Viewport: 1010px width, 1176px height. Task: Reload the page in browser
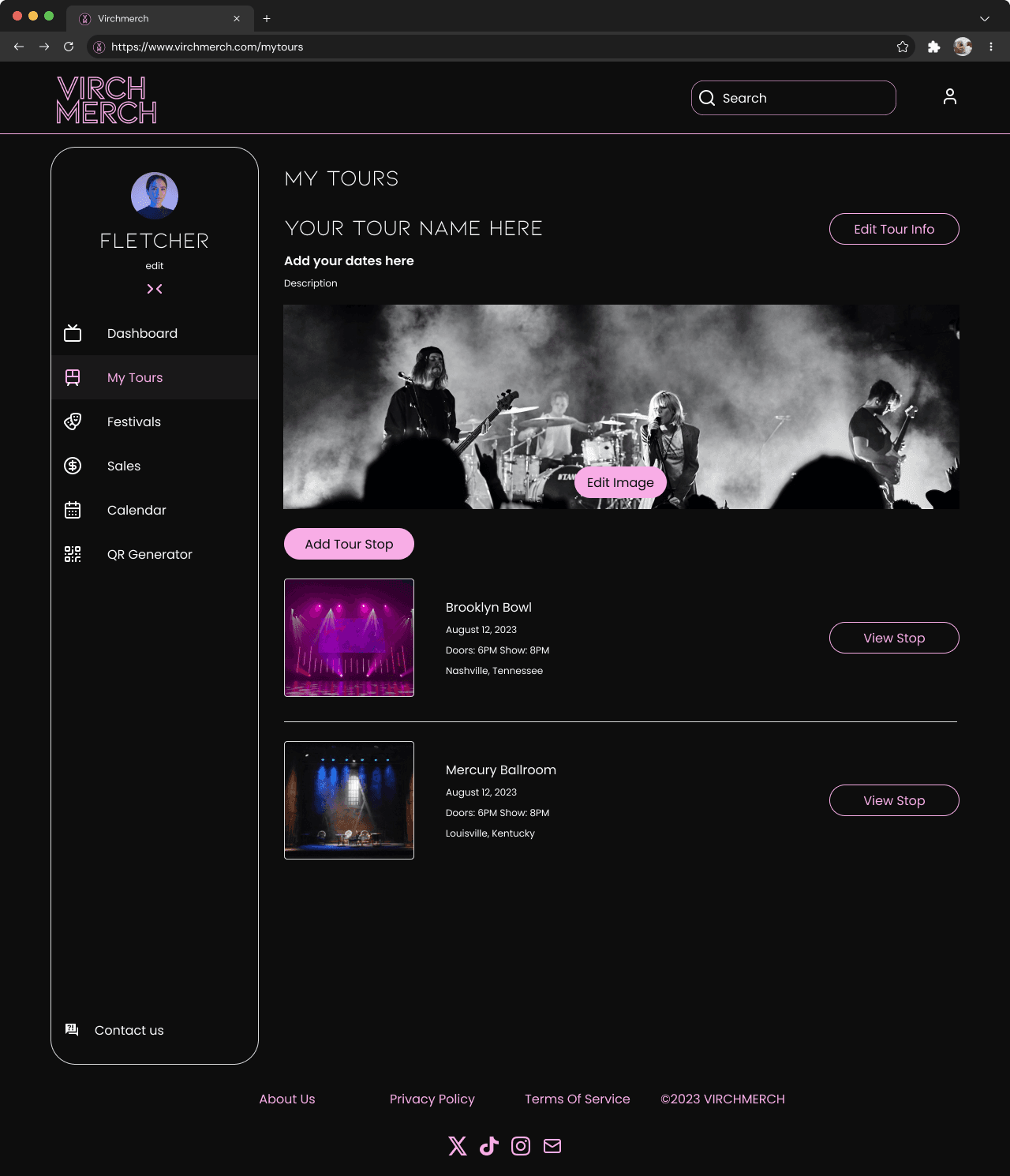point(69,47)
